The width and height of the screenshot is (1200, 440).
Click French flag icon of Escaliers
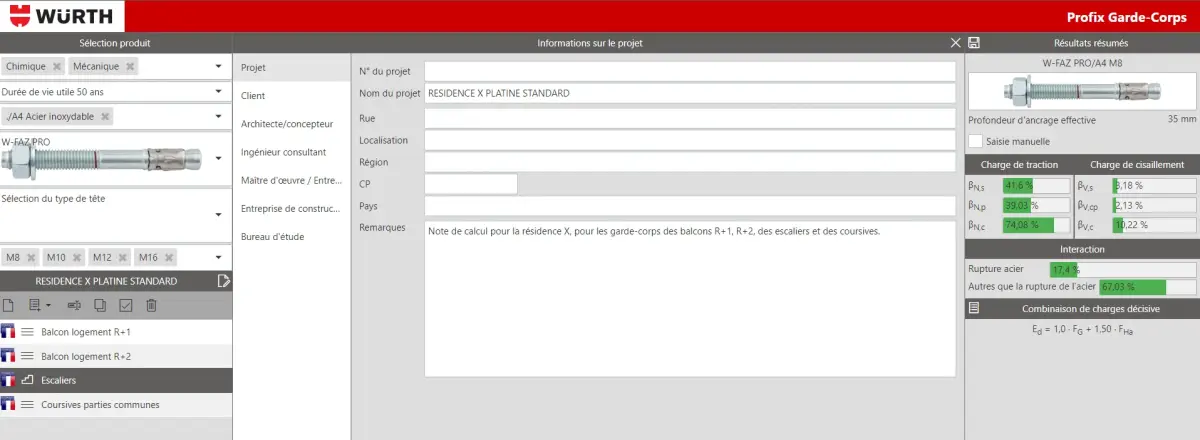[9, 380]
